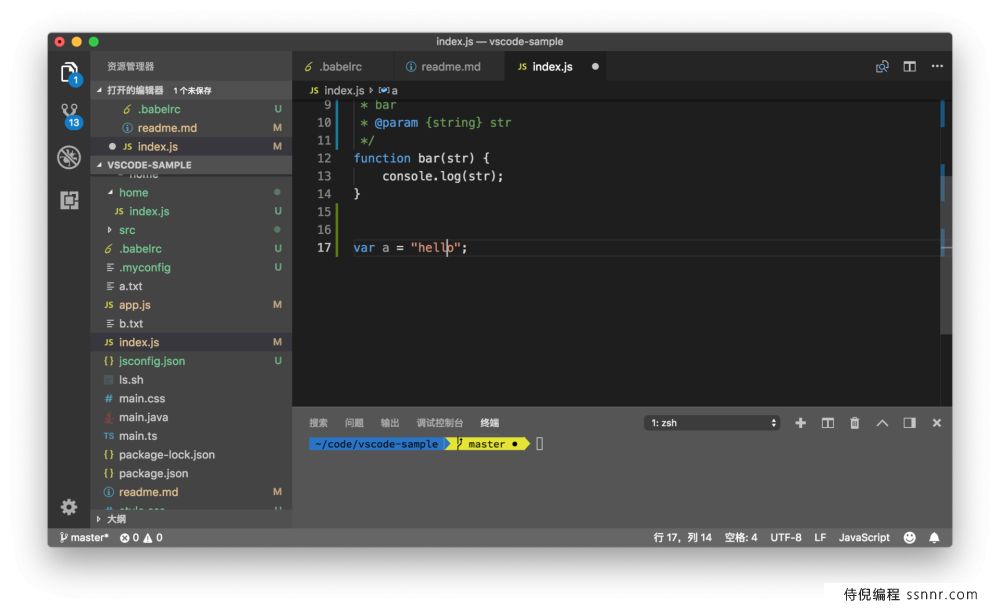1000x610 pixels.
Task: Change the UTF-8 file encoding
Action: click(x=785, y=537)
